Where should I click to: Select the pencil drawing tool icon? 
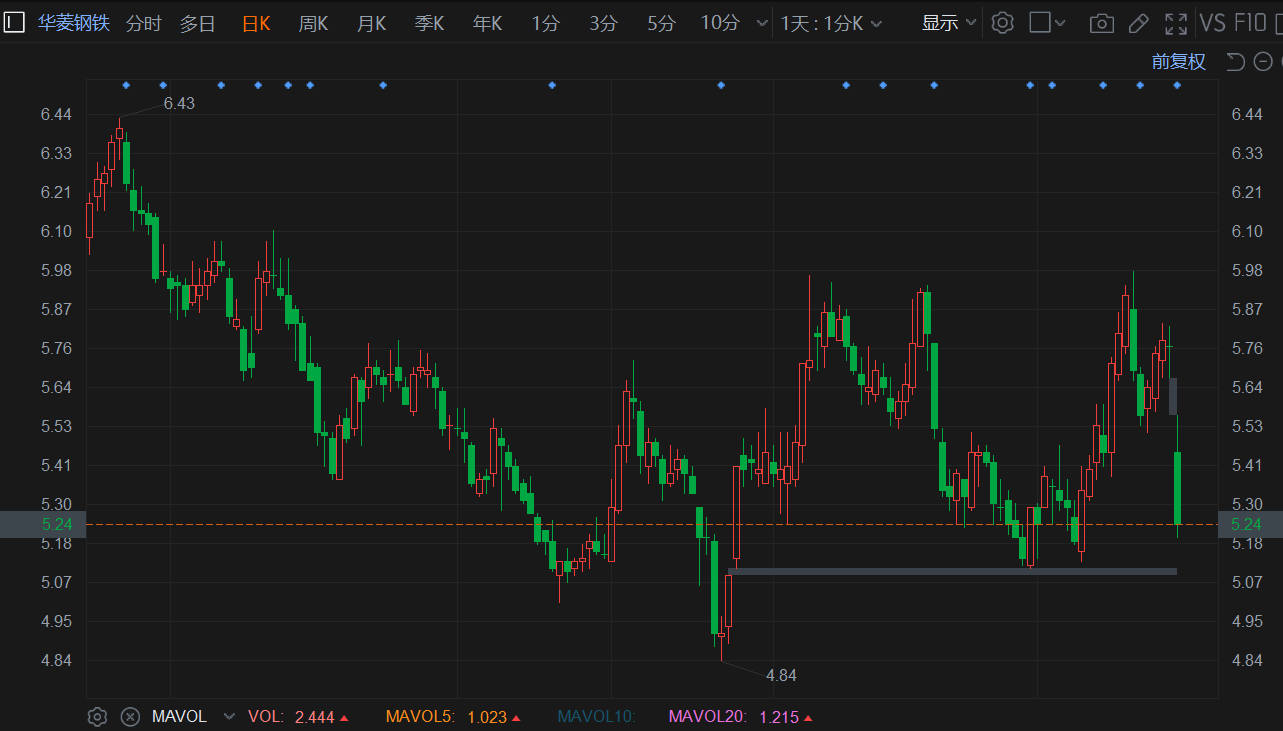coord(1138,23)
